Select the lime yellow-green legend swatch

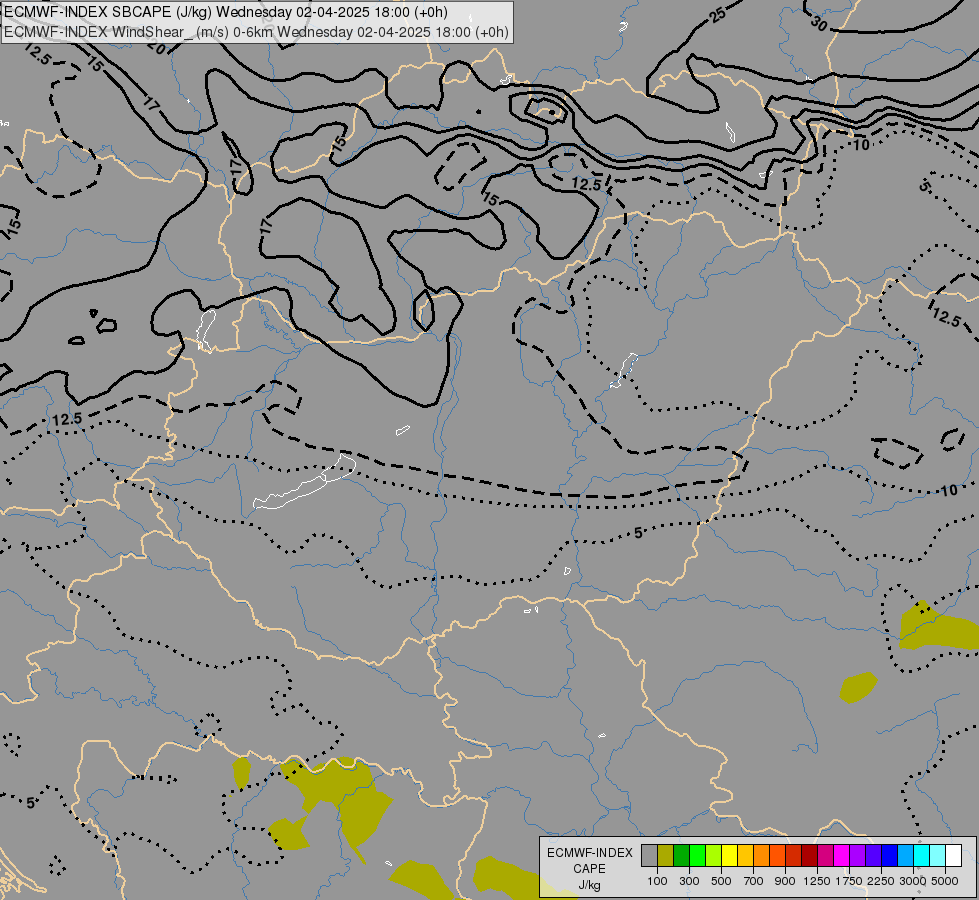[714, 855]
